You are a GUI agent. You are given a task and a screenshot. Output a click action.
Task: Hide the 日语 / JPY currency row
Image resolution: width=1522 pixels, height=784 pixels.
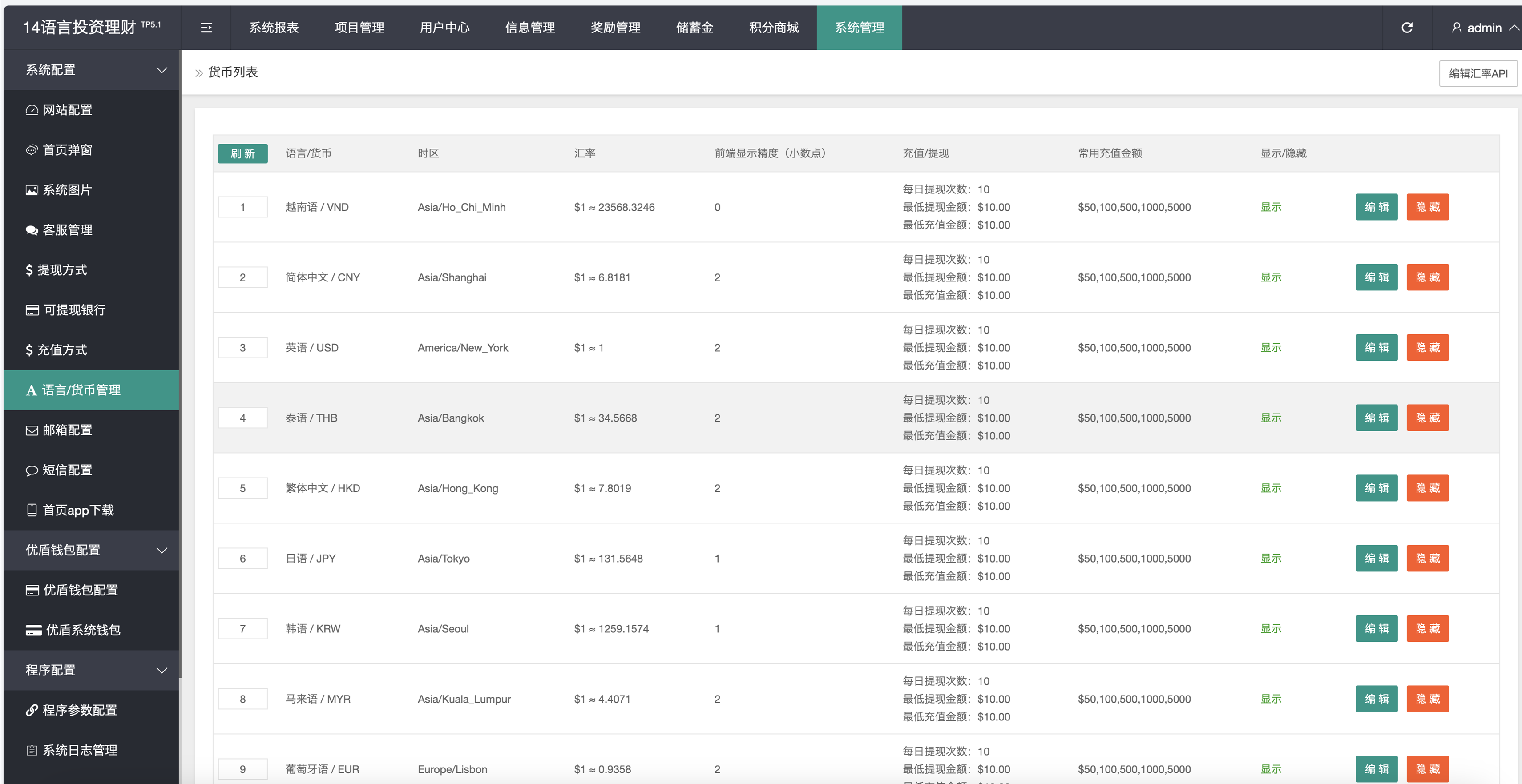1427,559
